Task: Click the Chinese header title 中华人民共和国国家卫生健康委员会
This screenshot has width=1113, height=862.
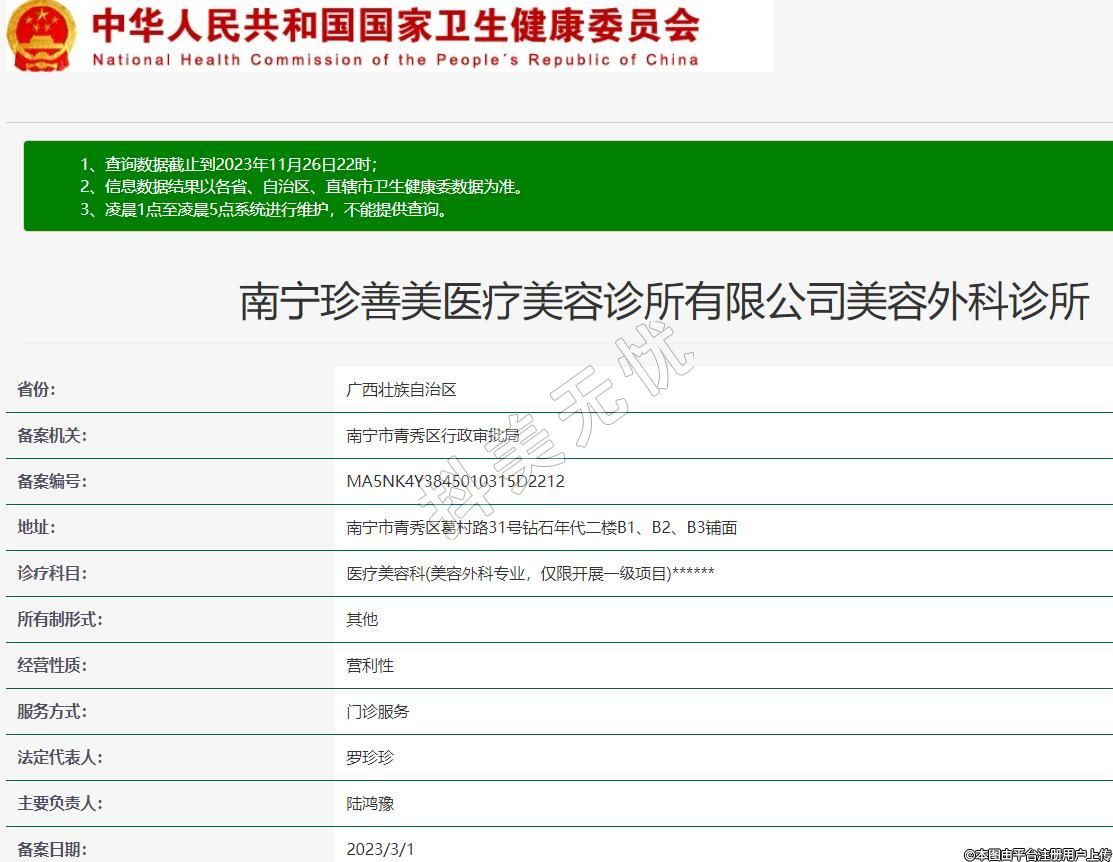Action: 395,25
